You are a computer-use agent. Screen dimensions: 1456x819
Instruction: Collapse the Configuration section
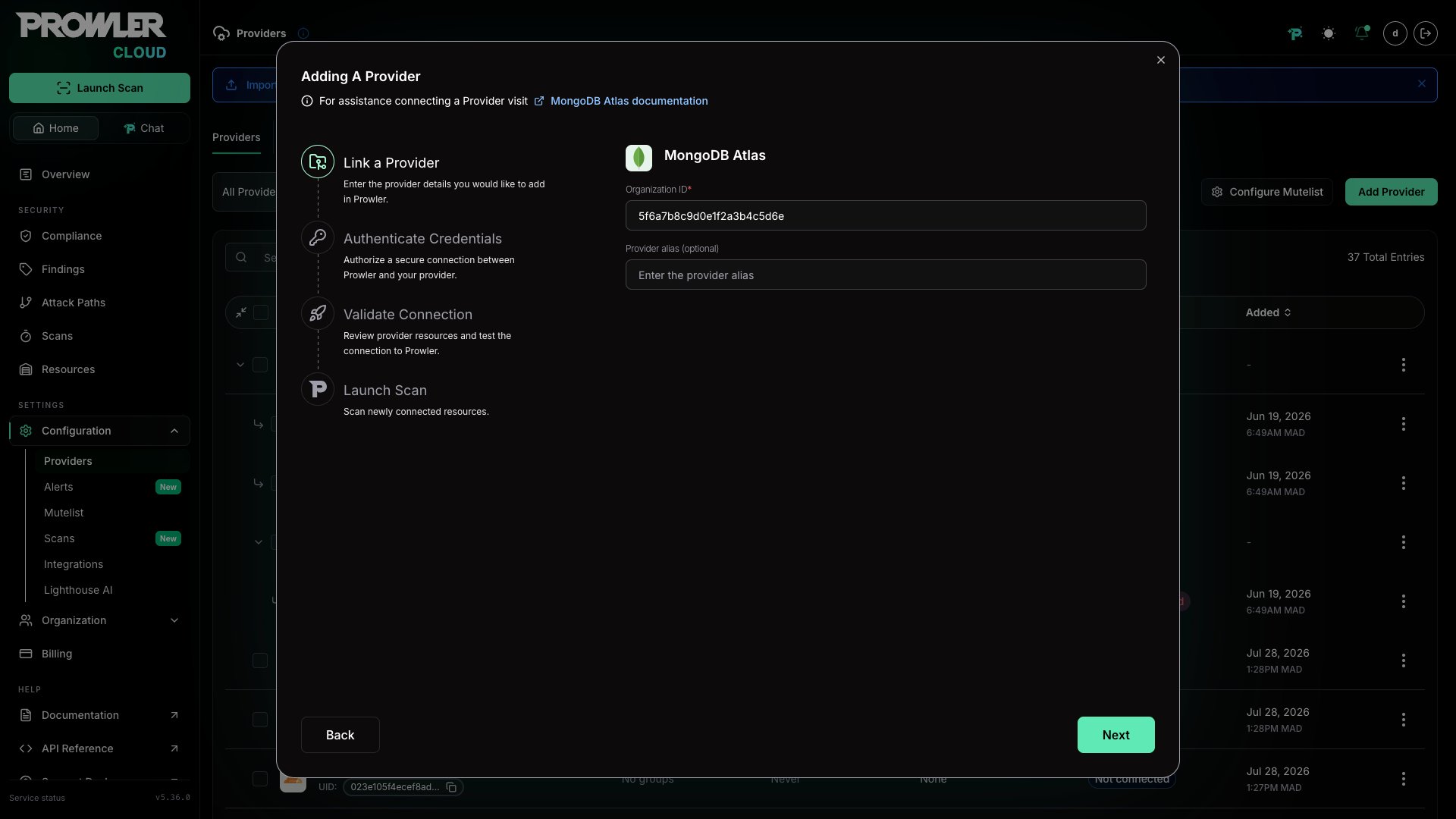coord(99,431)
